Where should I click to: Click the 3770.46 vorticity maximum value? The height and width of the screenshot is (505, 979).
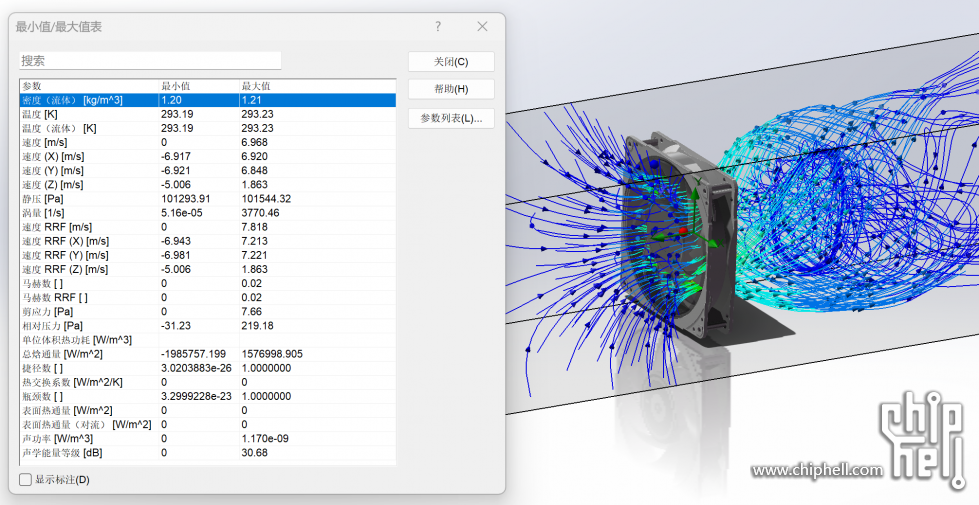[x=260, y=213]
